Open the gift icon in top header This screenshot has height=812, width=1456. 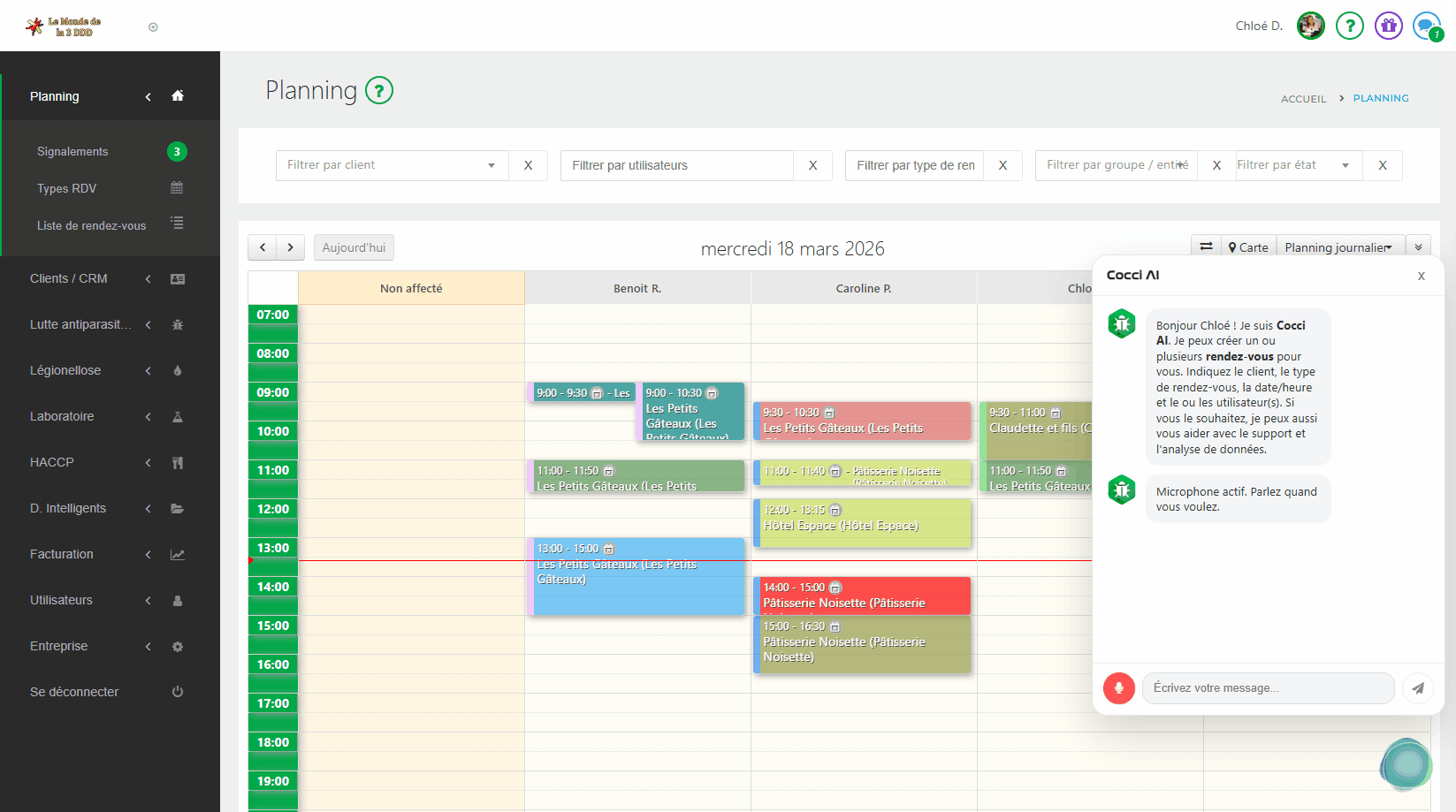pyautogui.click(x=1388, y=26)
